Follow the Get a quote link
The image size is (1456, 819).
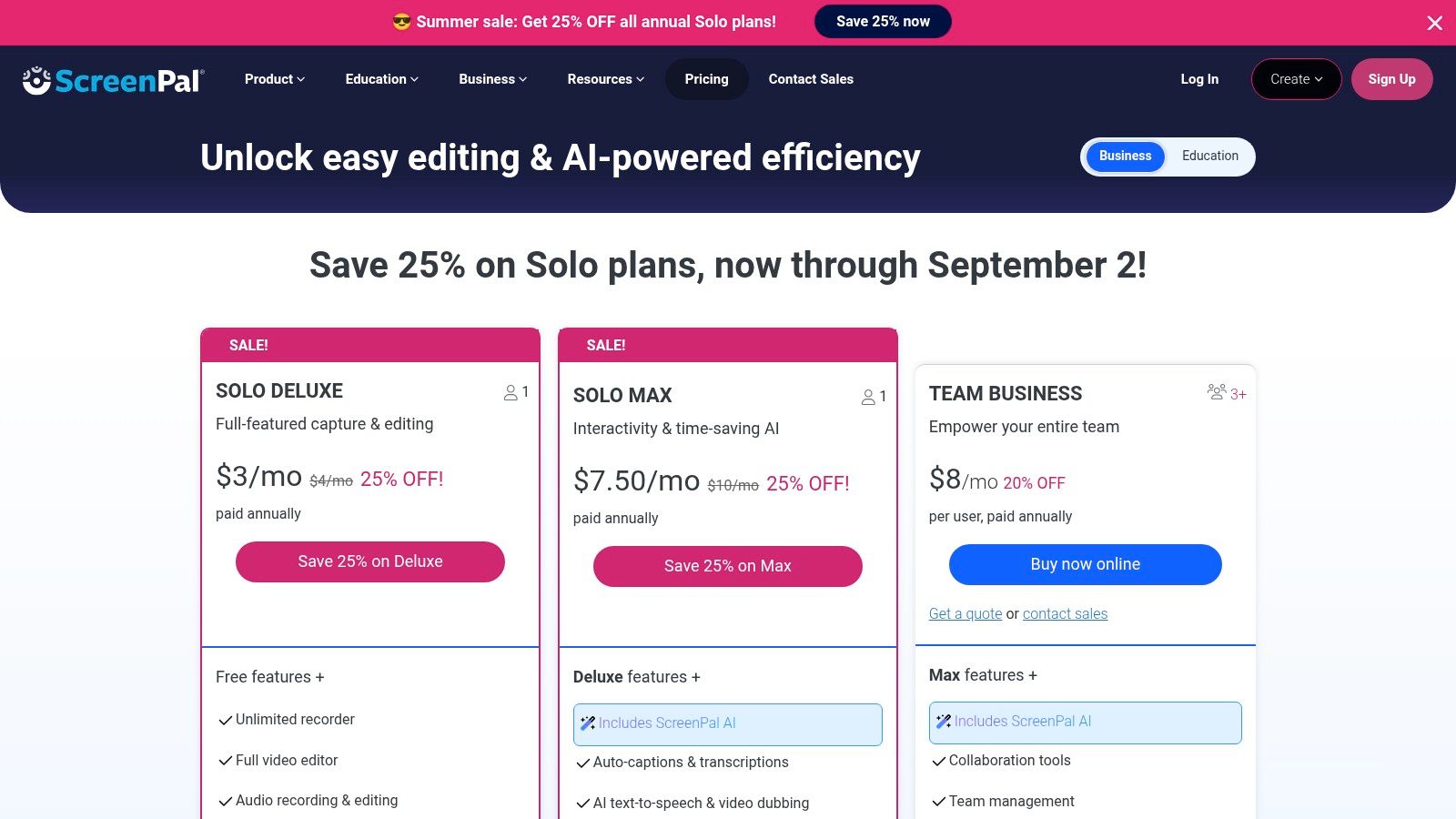coord(965,614)
